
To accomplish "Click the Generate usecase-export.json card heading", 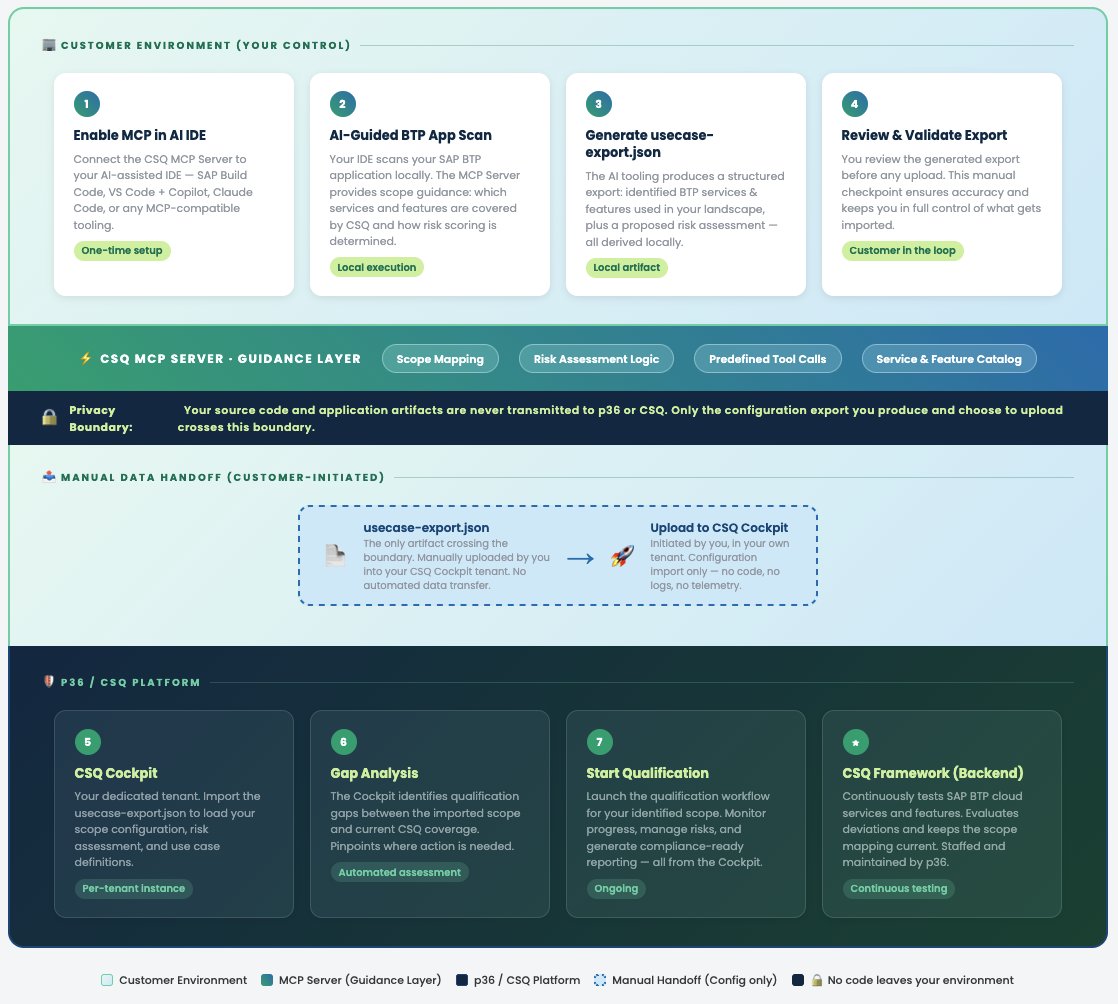I will tap(650, 143).
